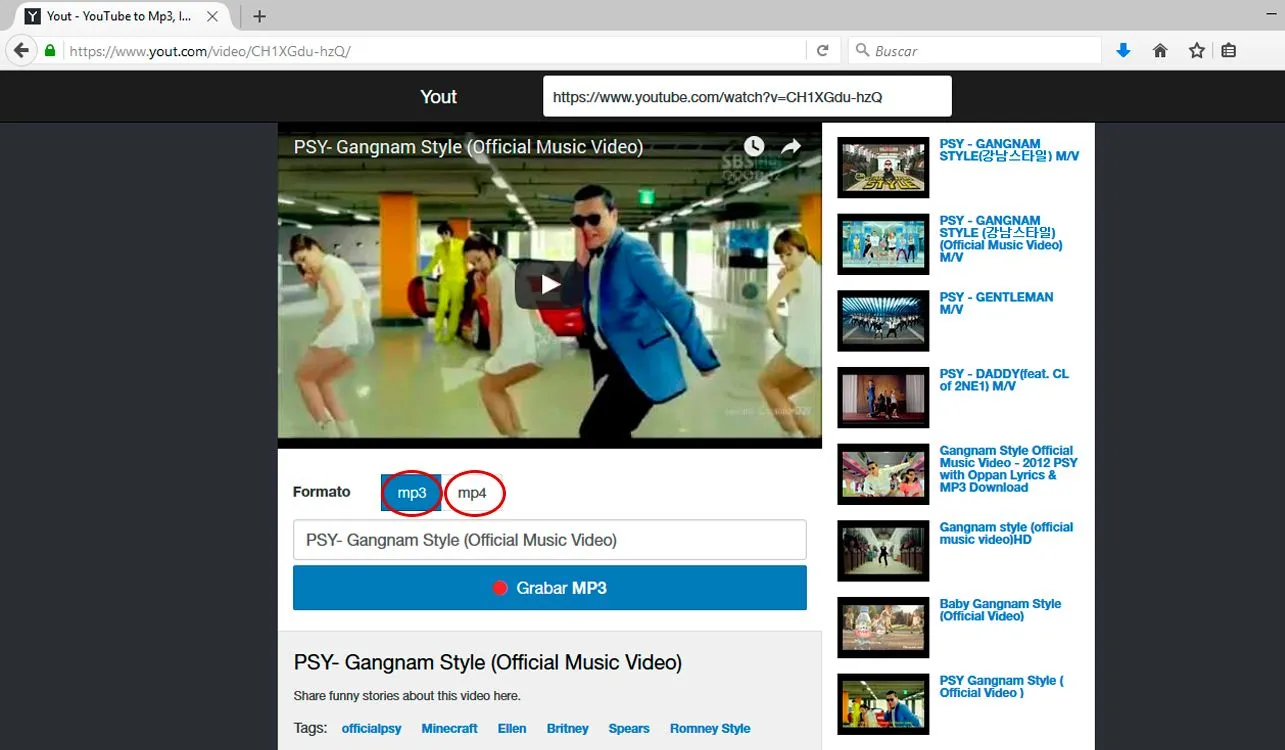Reload the page with the refresh icon
This screenshot has width=1285, height=750.
[822, 50]
